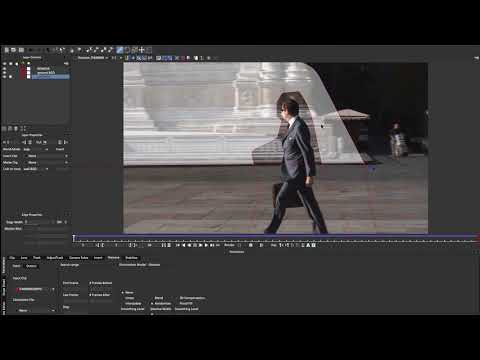480x360 pixels.
Task: Stop playback
Action: (195, 245)
